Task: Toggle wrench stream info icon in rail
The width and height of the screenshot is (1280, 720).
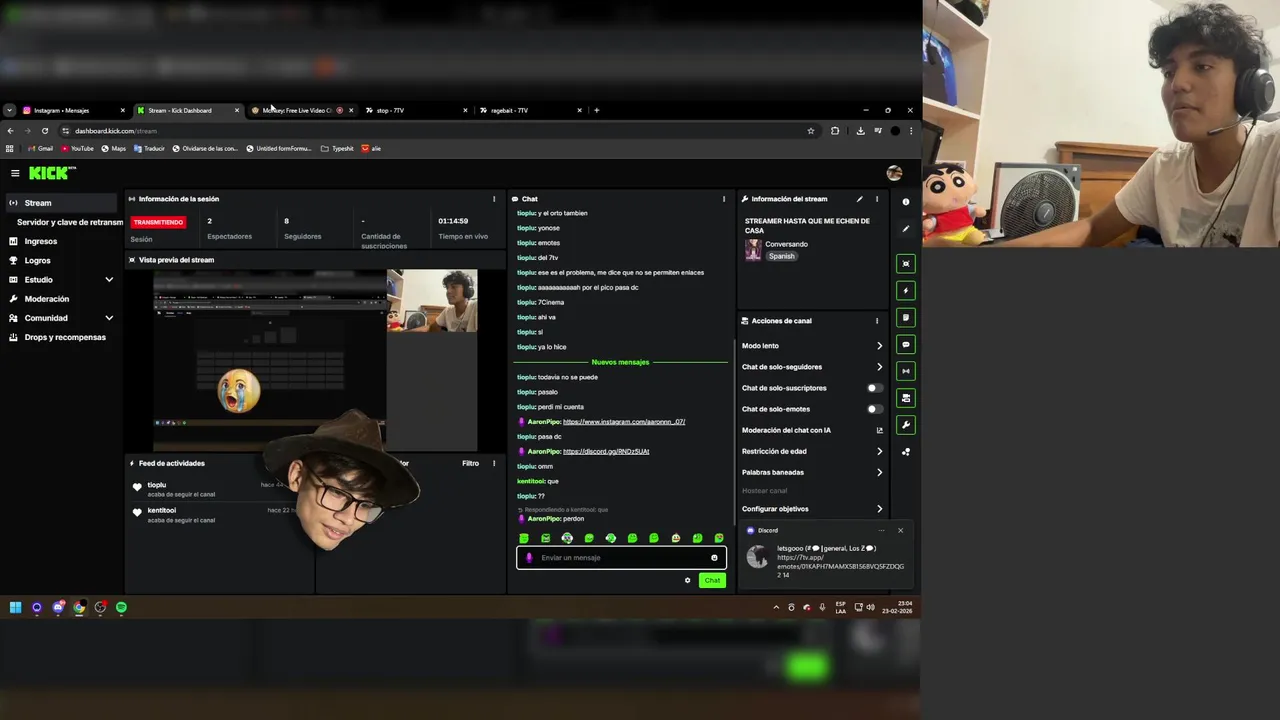Action: (906, 425)
